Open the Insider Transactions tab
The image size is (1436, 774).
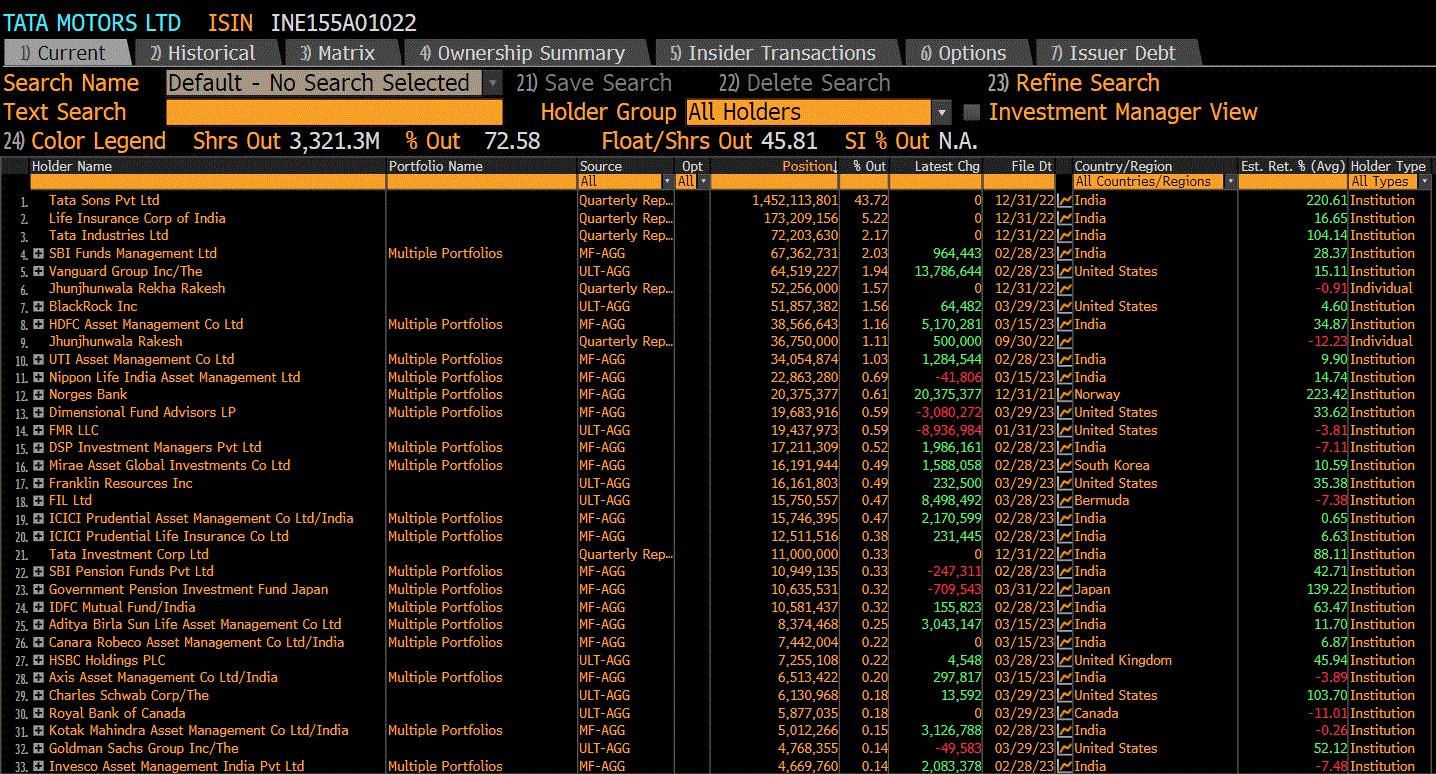(x=775, y=53)
